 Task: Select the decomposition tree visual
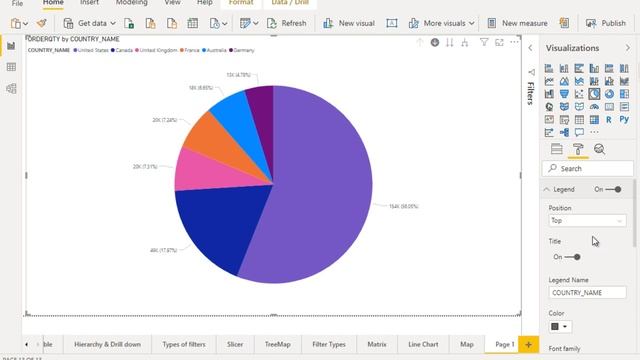click(564, 132)
